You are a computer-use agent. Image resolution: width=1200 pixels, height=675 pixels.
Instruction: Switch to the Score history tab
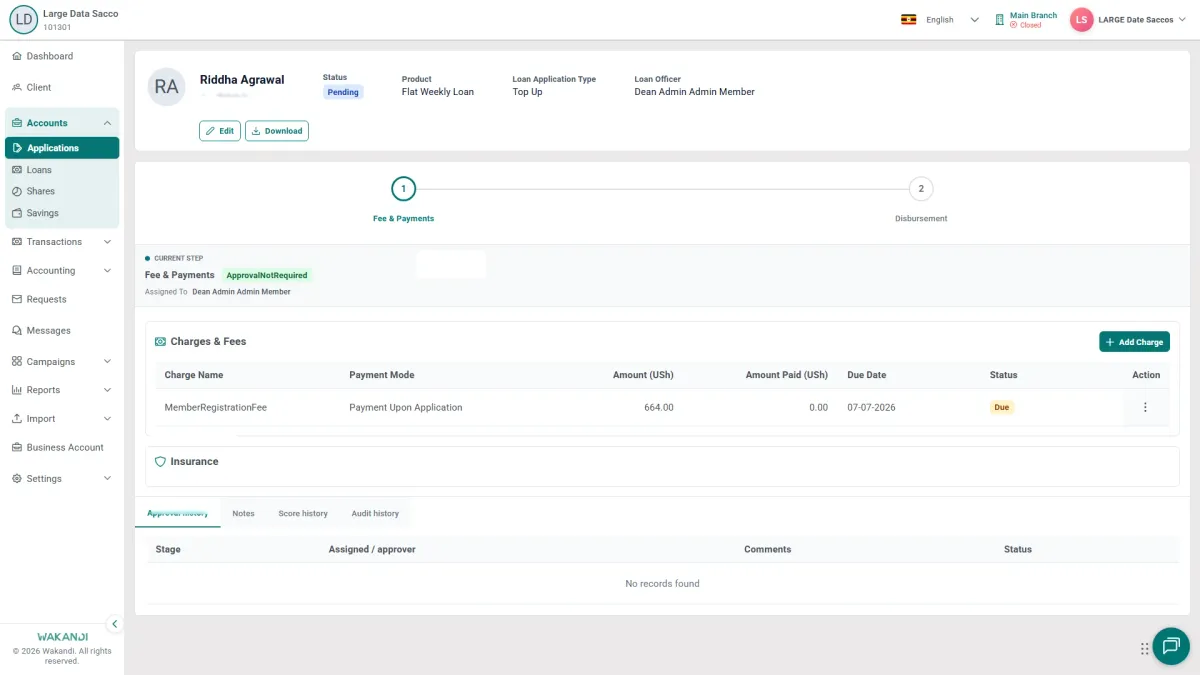click(x=303, y=513)
